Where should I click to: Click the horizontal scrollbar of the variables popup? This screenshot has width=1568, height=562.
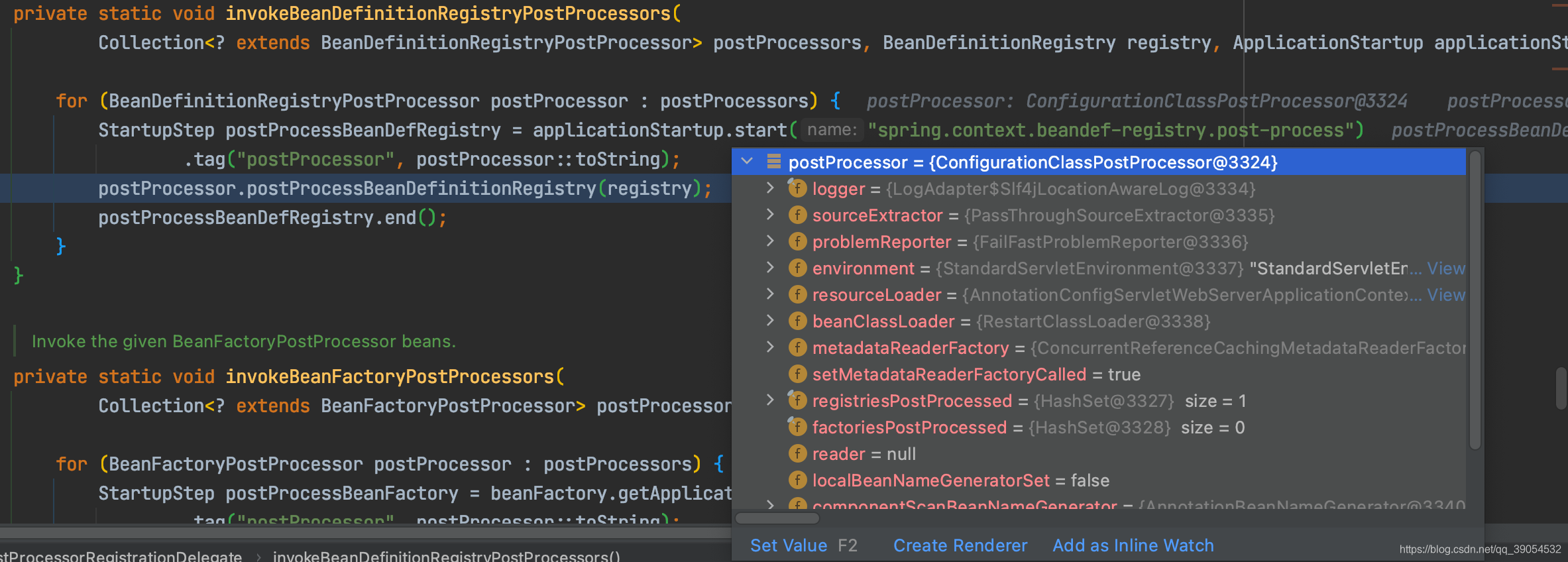[x=777, y=518]
